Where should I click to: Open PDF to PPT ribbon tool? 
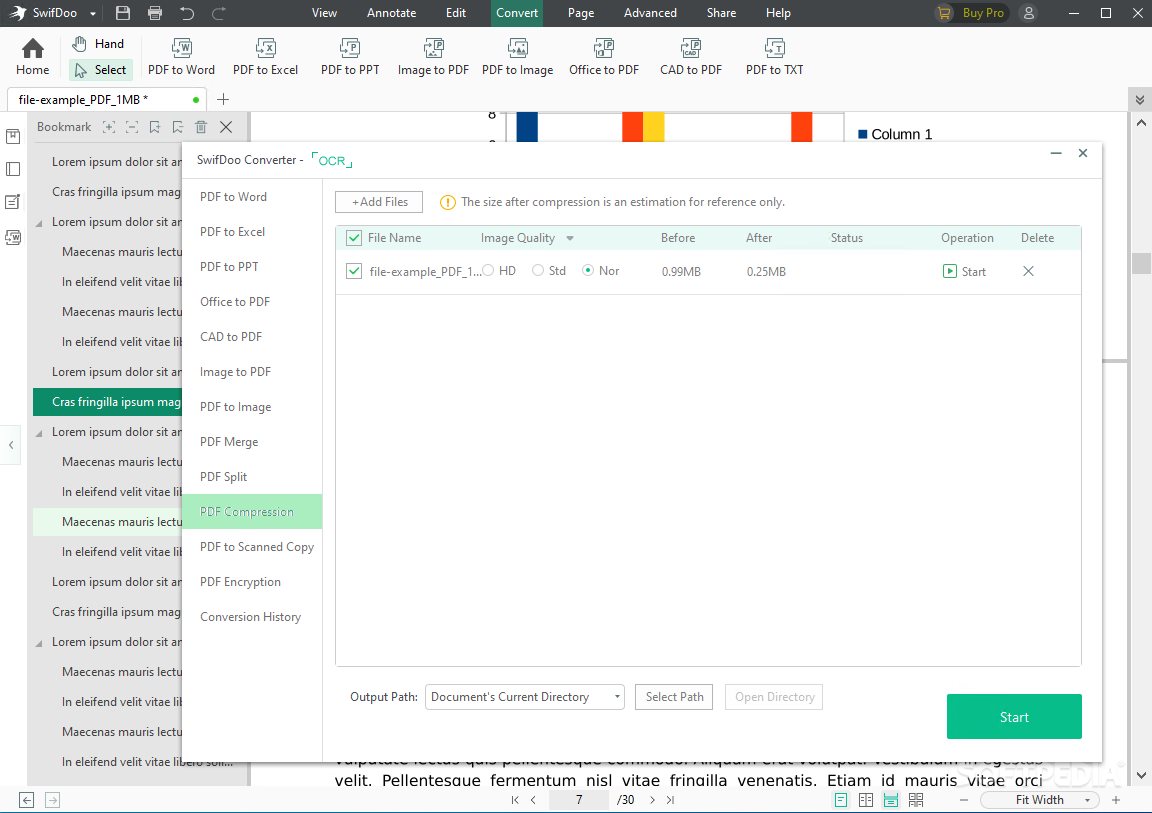click(x=350, y=57)
